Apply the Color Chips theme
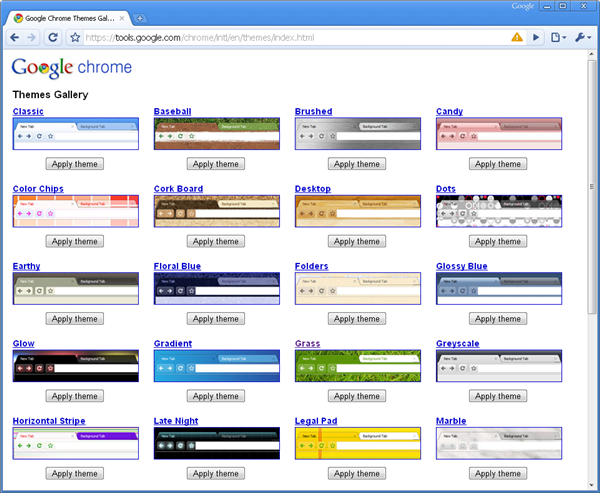600x493 pixels. [x=75, y=241]
